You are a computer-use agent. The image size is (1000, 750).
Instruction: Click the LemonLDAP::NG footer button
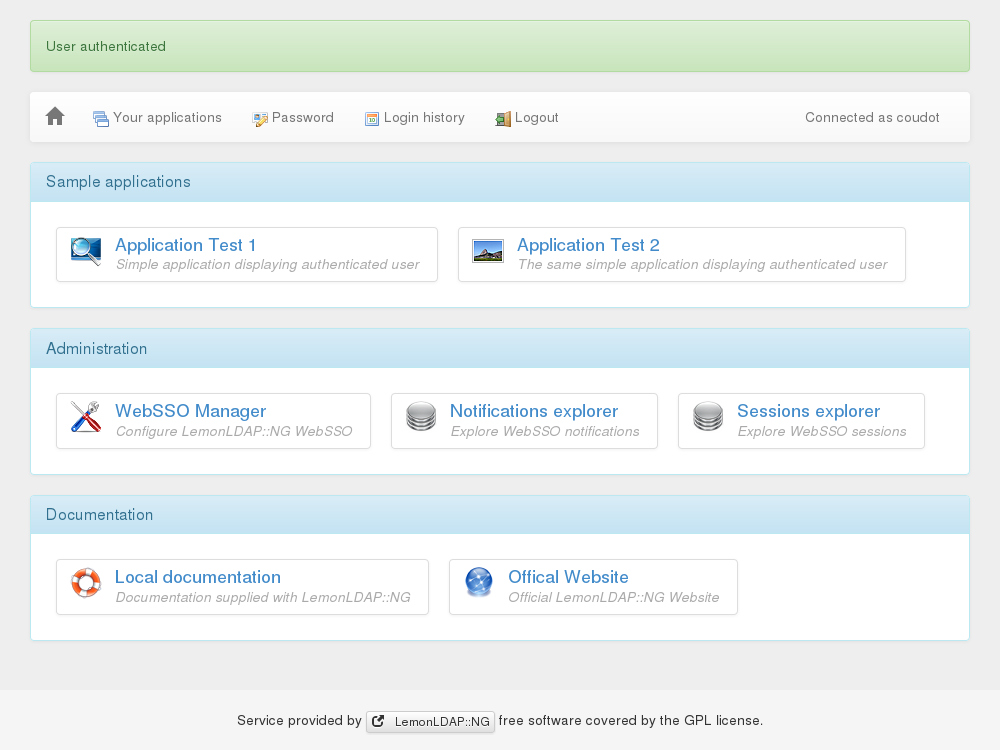pyautogui.click(x=430, y=721)
